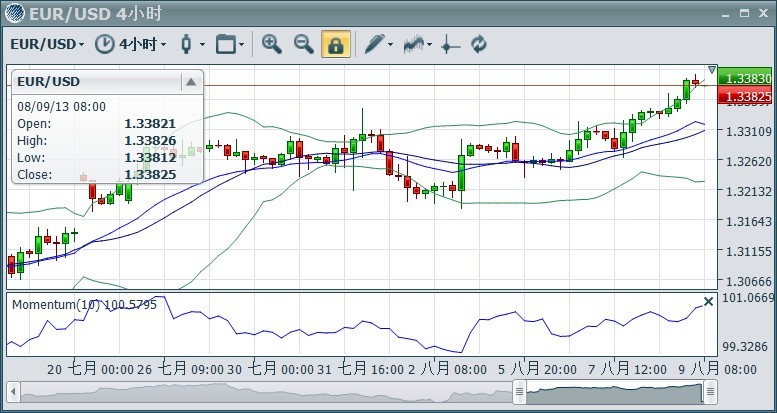Screen dimensions: 777x413
Task: Activate the crosshair cursor tool
Action: (450, 45)
